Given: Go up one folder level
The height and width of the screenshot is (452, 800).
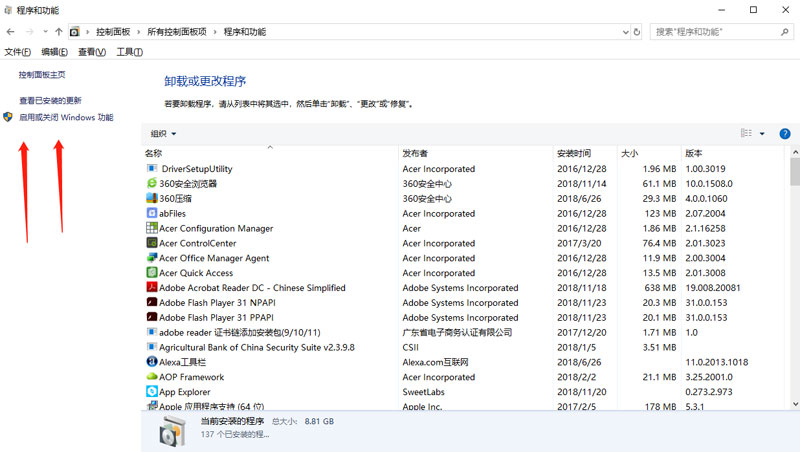Looking at the screenshot, I should (x=59, y=32).
